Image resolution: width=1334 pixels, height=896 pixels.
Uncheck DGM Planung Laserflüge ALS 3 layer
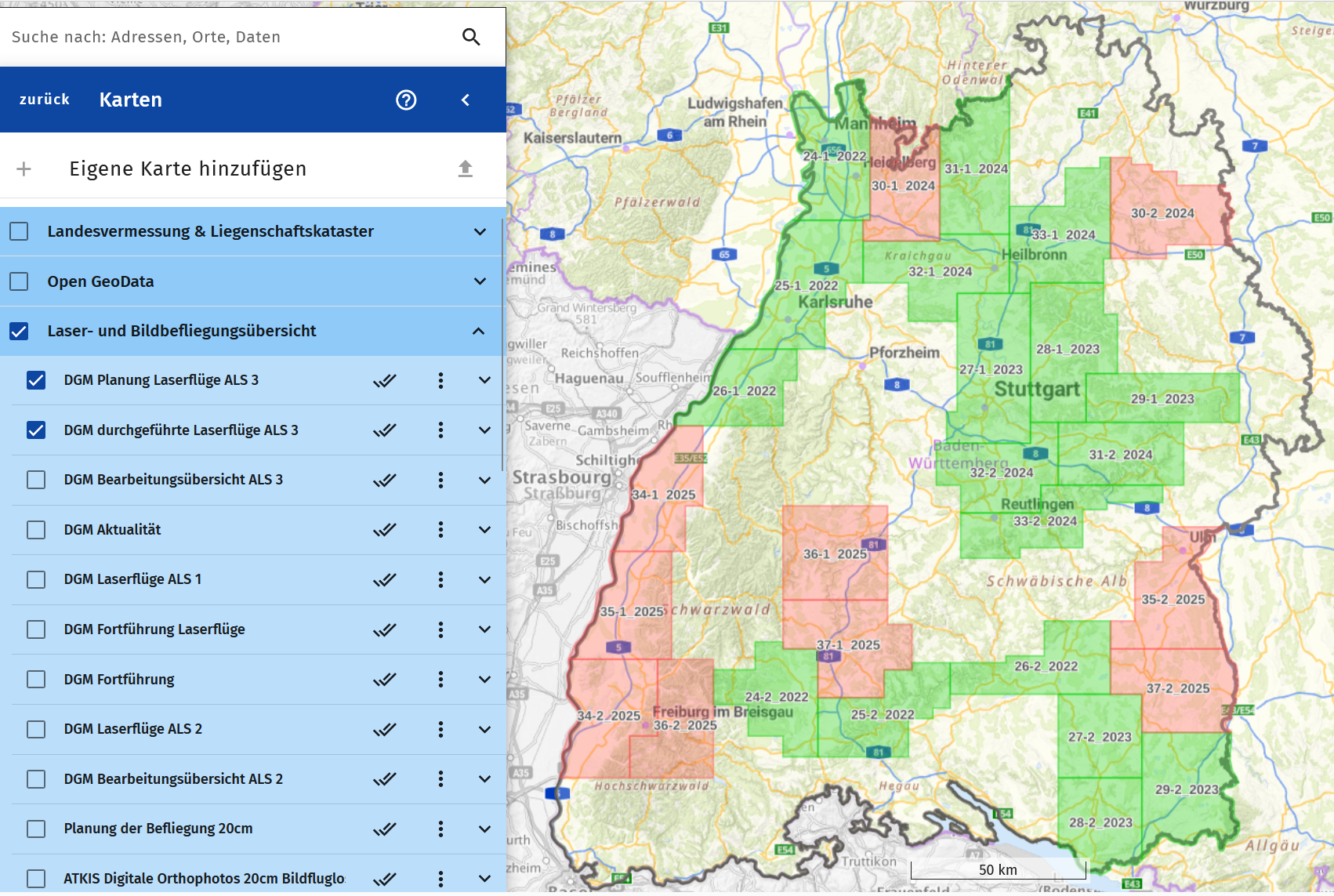coord(36,380)
